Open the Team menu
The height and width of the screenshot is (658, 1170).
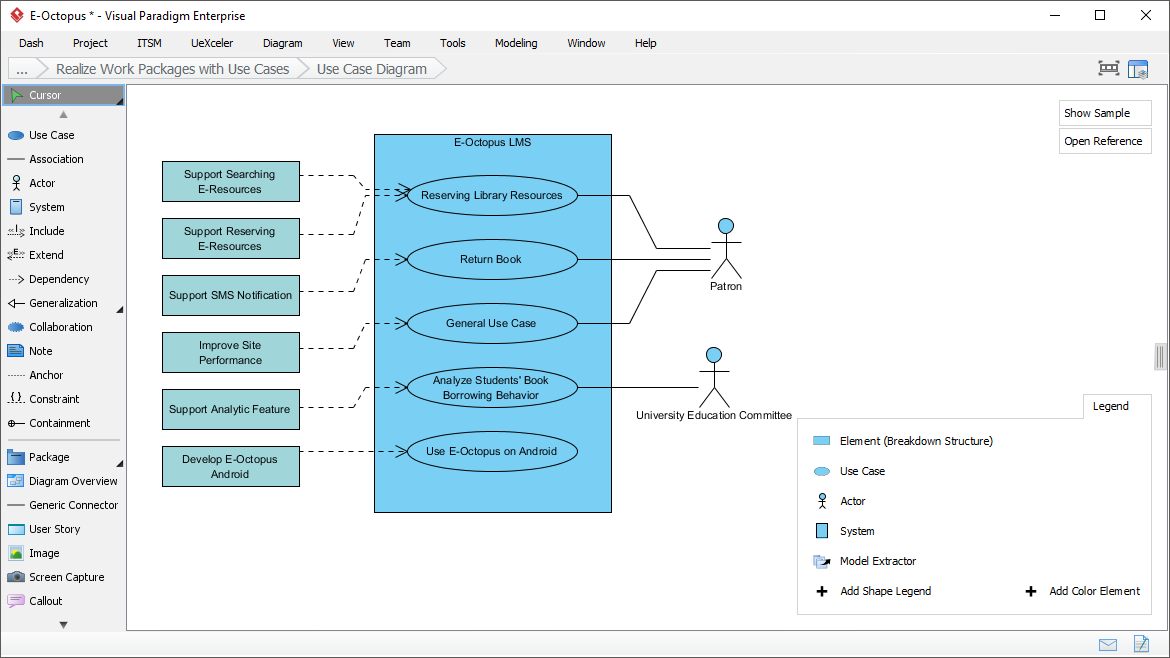(397, 43)
